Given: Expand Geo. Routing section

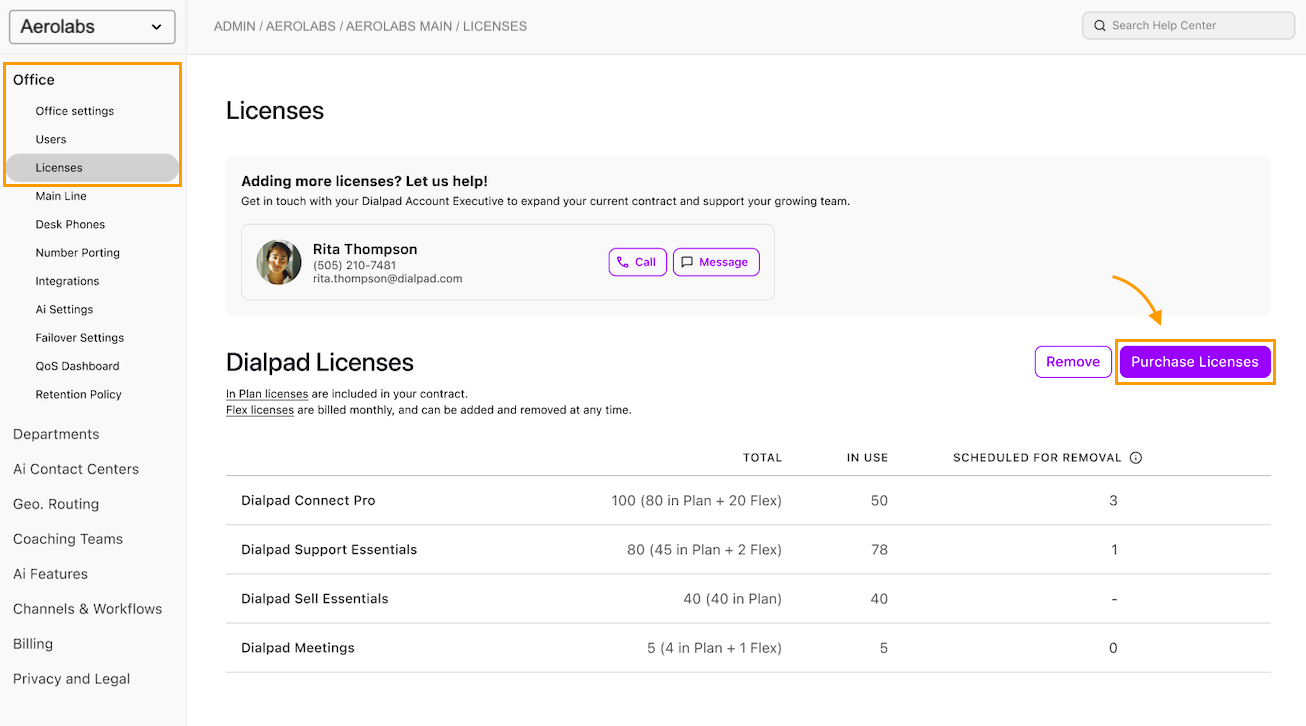Looking at the screenshot, I should pyautogui.click(x=56, y=504).
